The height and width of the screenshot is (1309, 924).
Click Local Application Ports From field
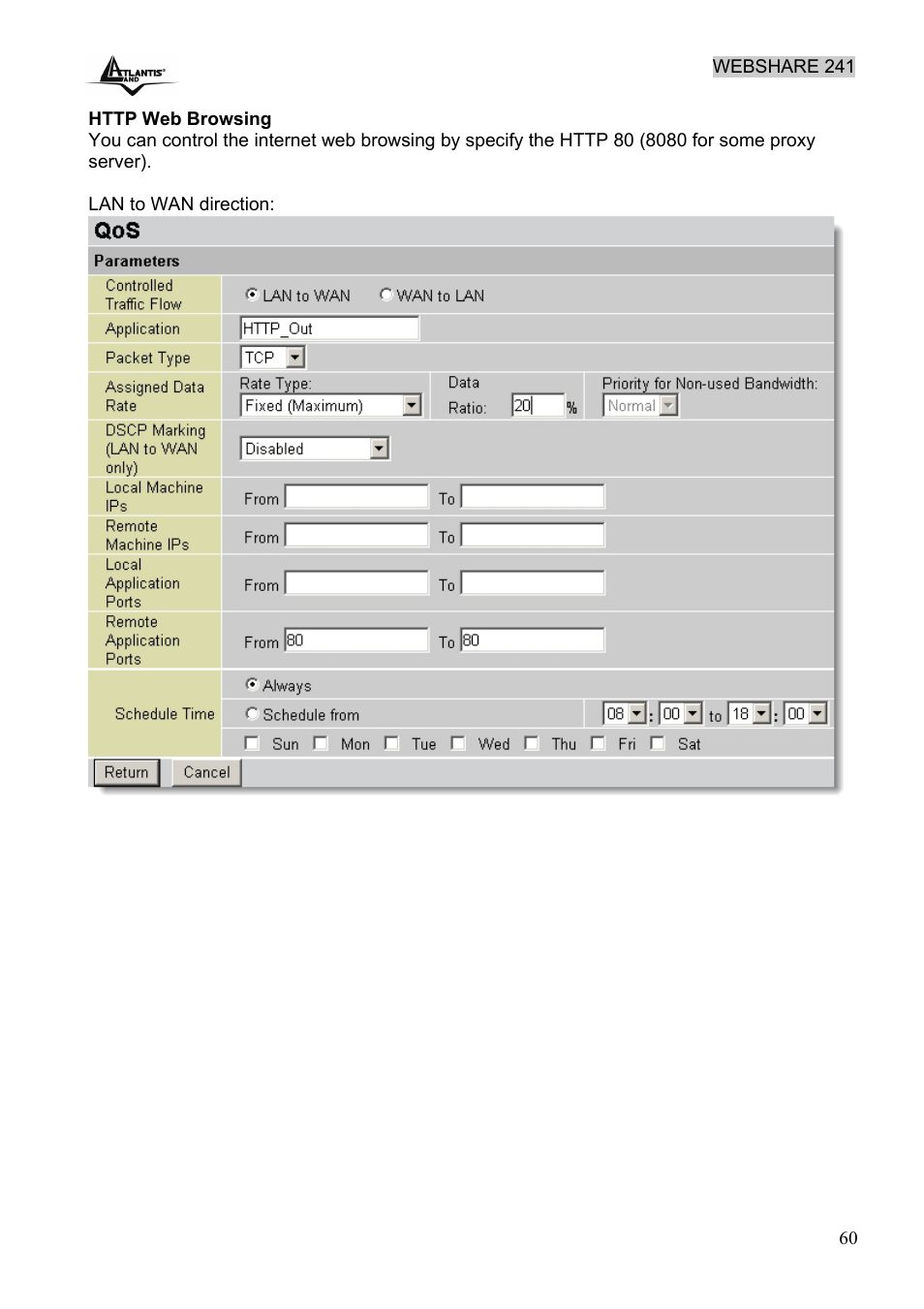pyautogui.click(x=356, y=582)
